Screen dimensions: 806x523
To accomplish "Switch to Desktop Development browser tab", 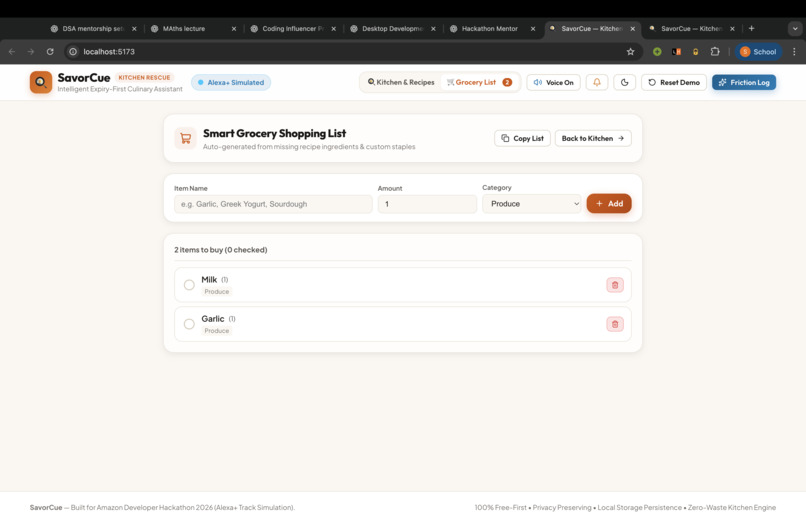I will [x=392, y=29].
